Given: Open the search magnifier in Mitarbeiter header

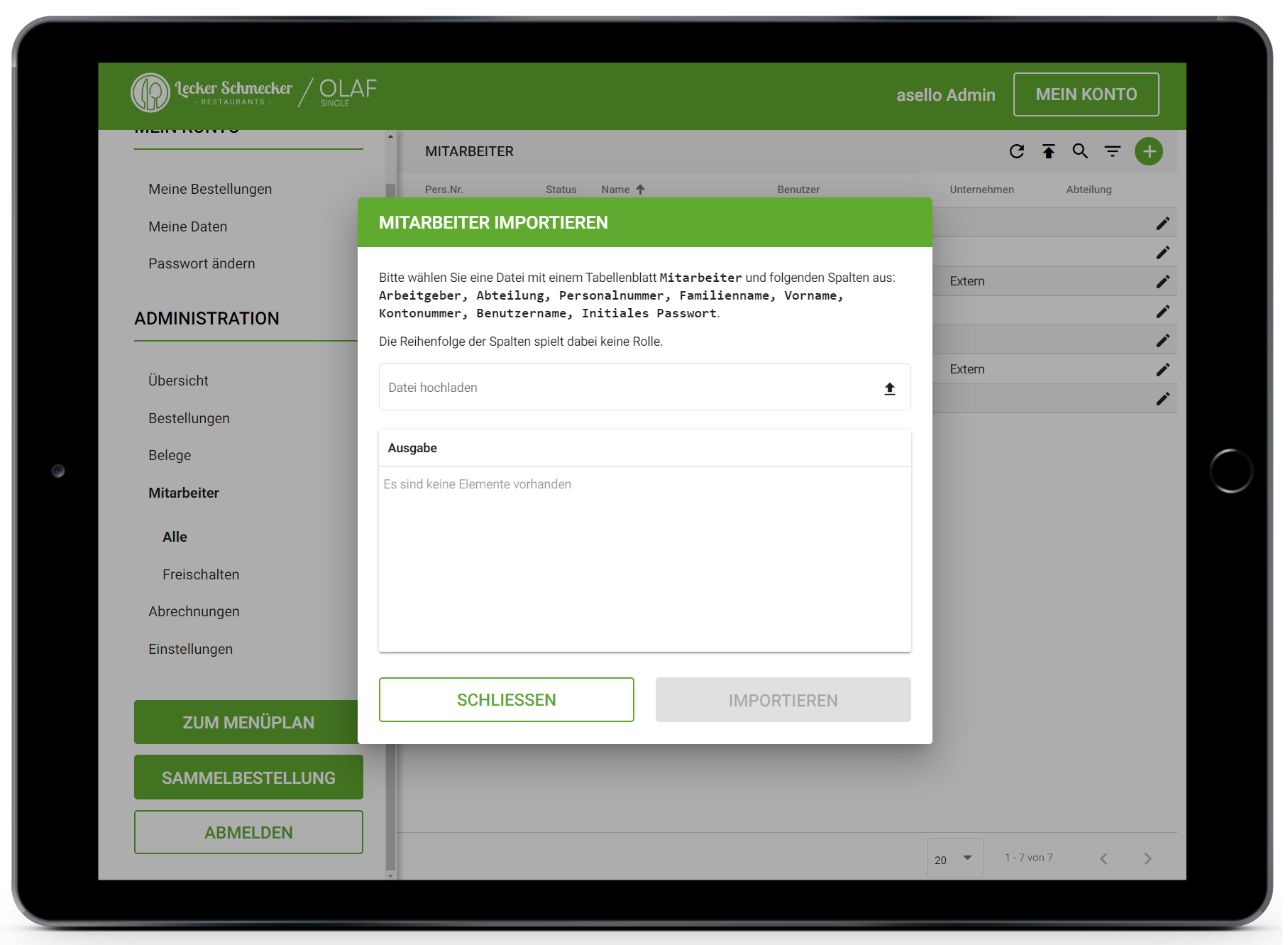Looking at the screenshot, I should click(1079, 151).
